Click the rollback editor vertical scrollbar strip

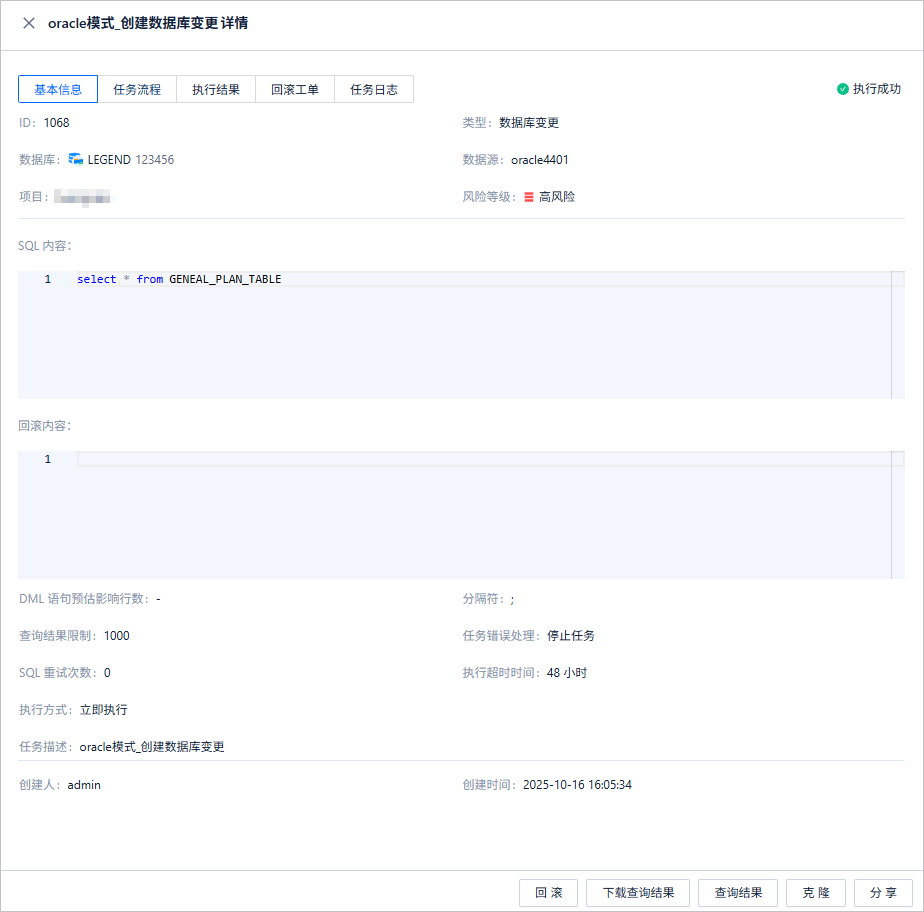898,515
